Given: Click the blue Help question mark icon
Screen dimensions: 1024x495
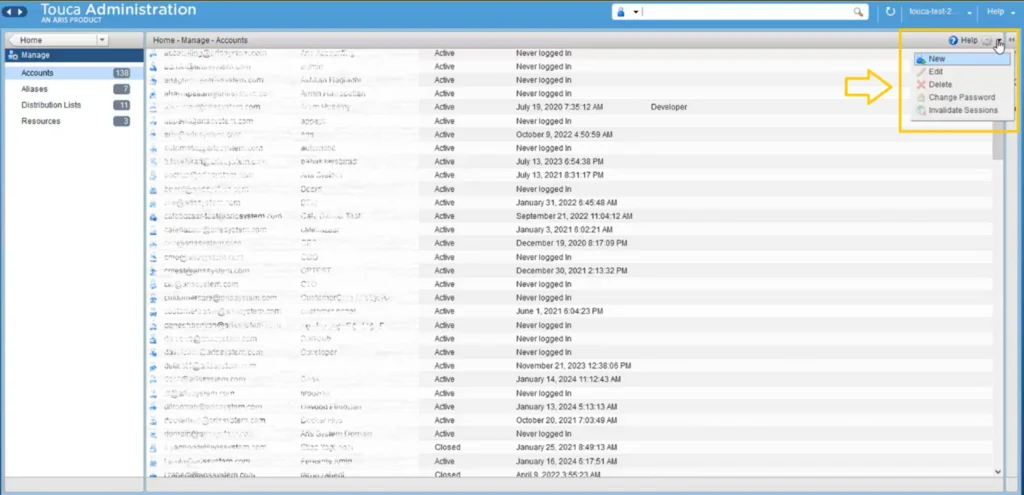Looking at the screenshot, I should click(953, 40).
